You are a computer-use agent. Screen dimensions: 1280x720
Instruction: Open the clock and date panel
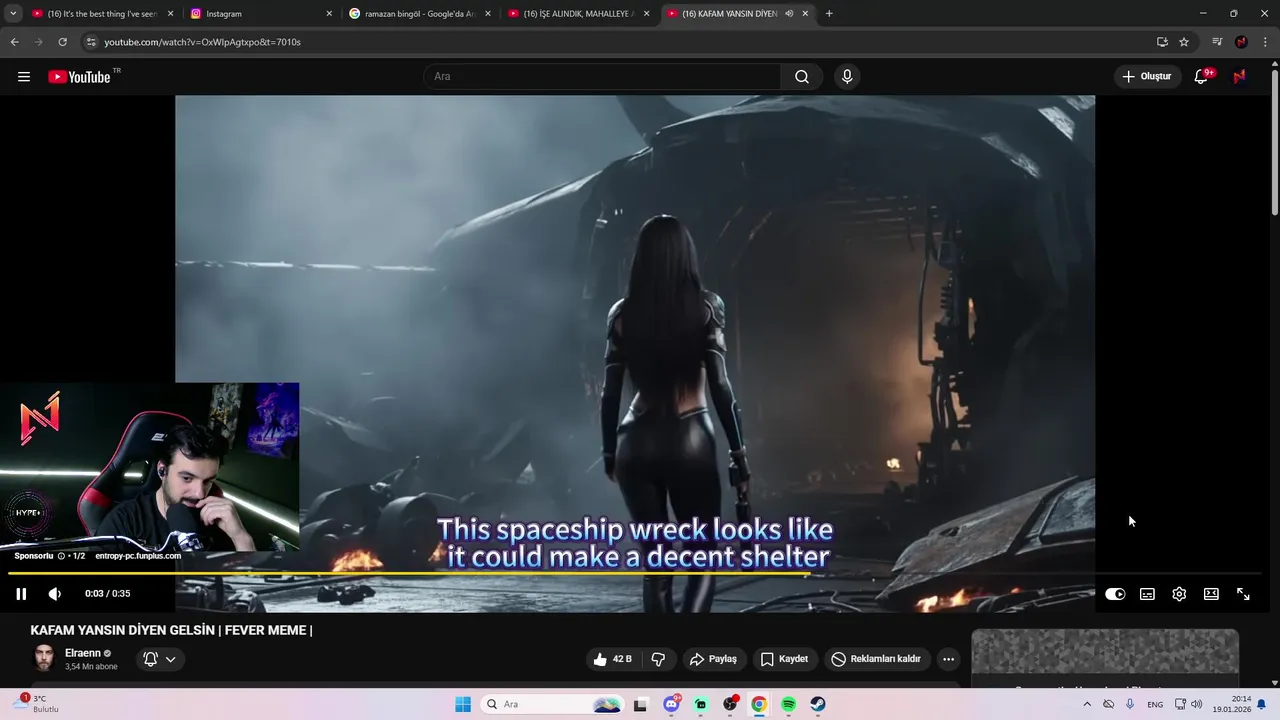[1232, 705]
